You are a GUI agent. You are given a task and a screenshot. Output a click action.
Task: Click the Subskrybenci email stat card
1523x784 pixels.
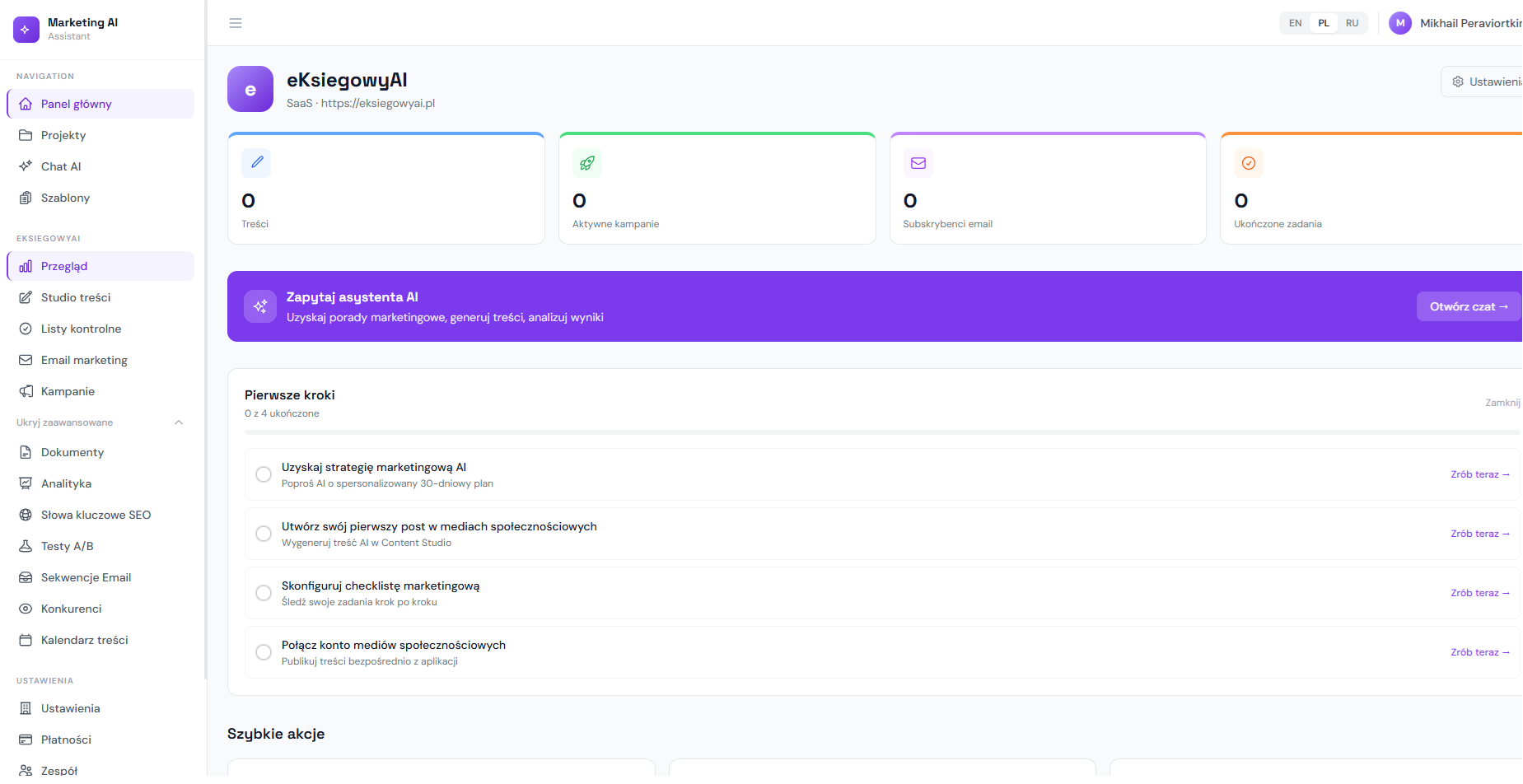coord(1048,188)
